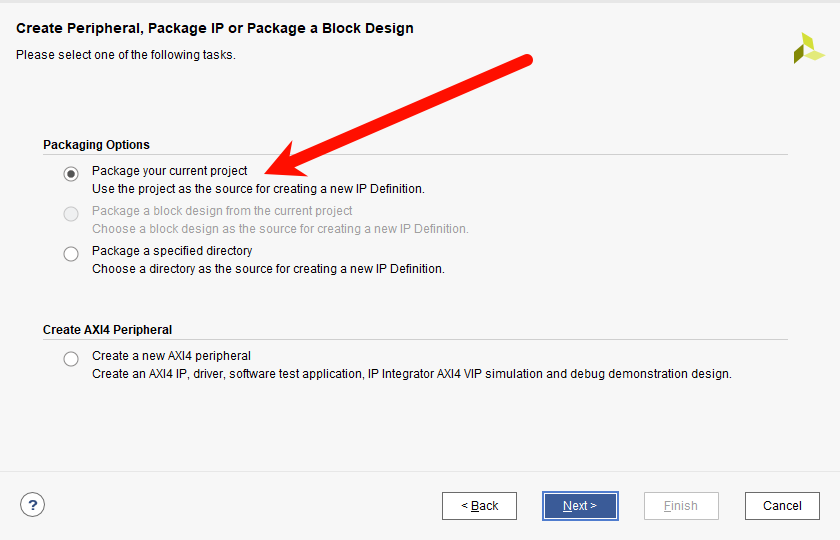This screenshot has height=540, width=840.
Task: Click the Create an AXI4 IP, driver description
Action: tap(411, 374)
